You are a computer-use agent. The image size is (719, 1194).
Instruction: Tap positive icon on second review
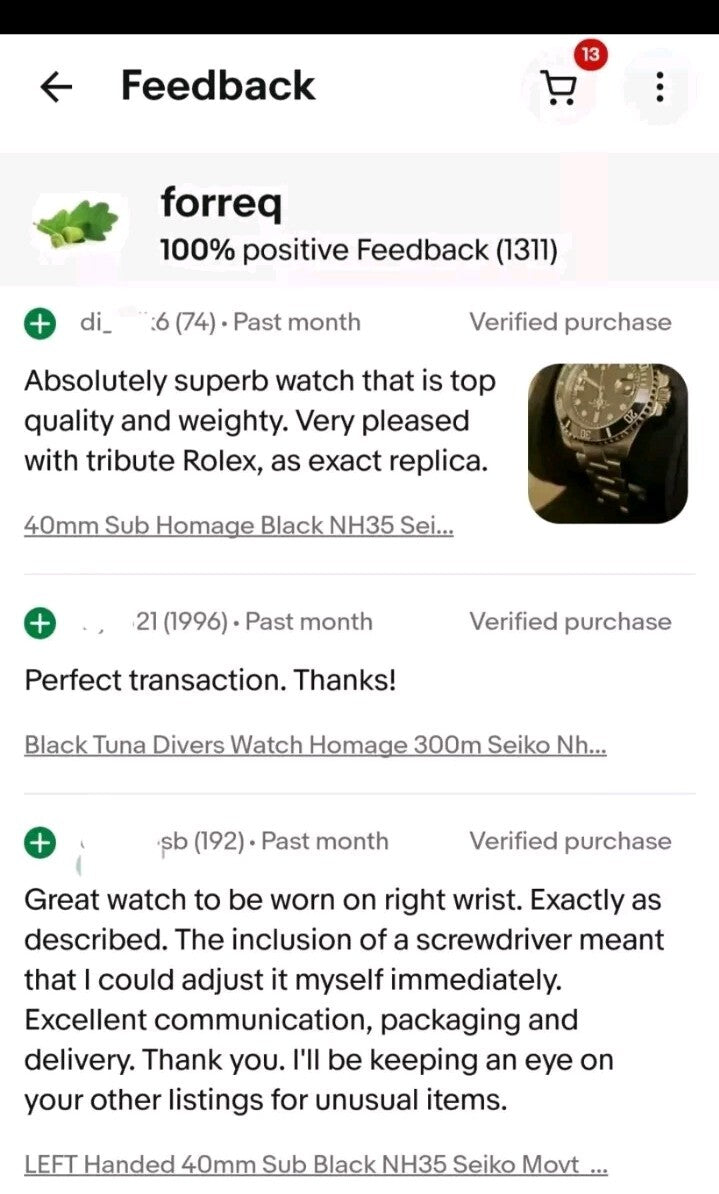click(x=39, y=623)
